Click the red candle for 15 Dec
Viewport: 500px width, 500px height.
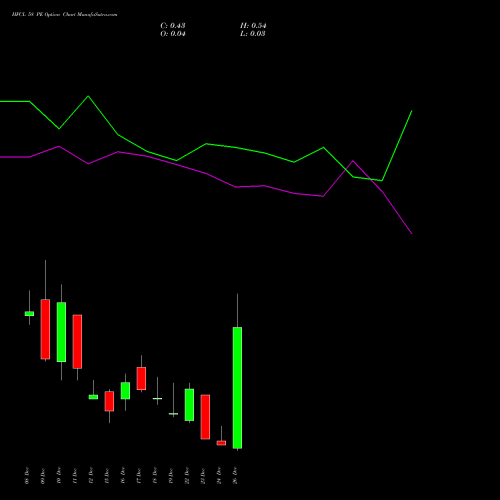tap(109, 401)
